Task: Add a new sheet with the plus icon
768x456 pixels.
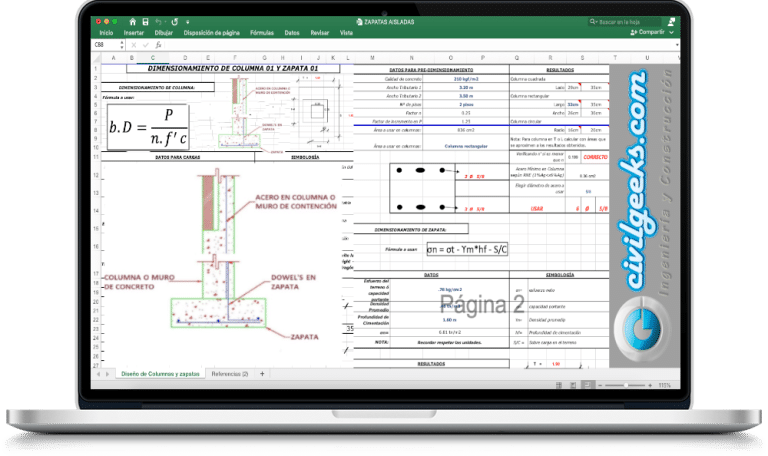Action: (x=262, y=373)
